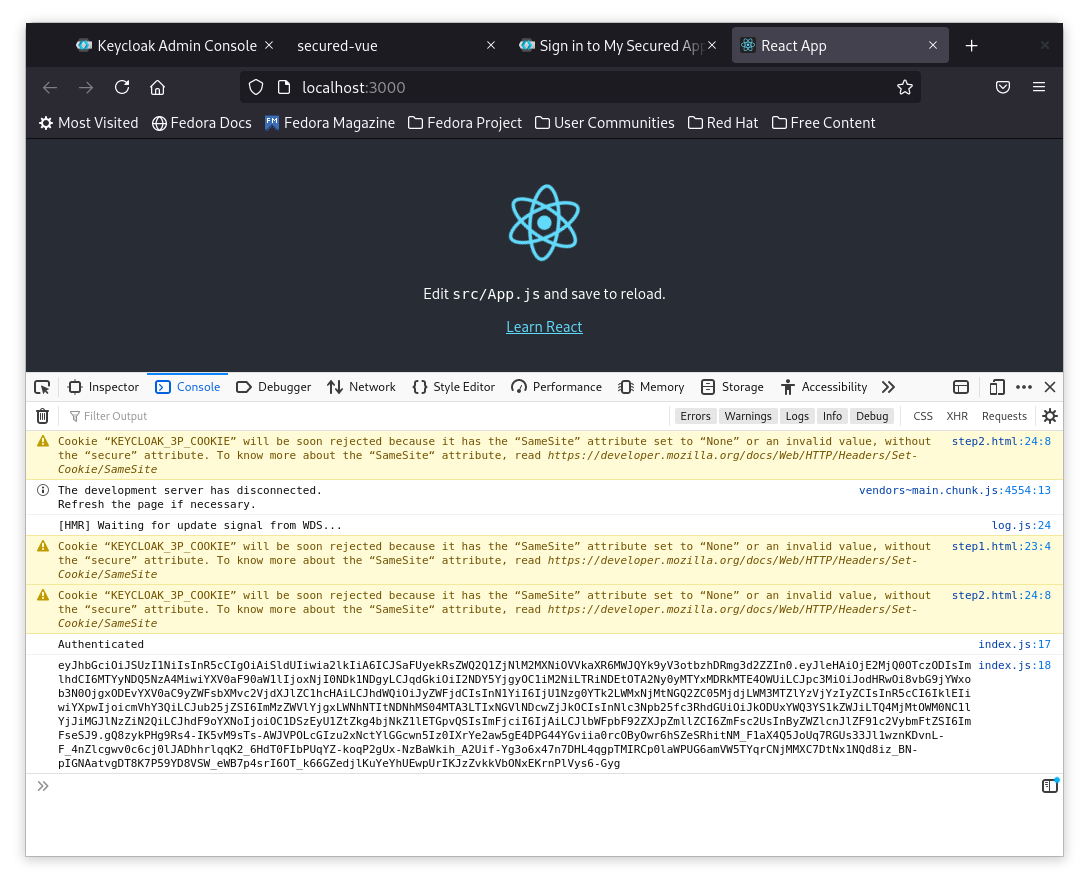Toggle the Errors filter
Screen dimensions: 1089x885
(x=695, y=416)
